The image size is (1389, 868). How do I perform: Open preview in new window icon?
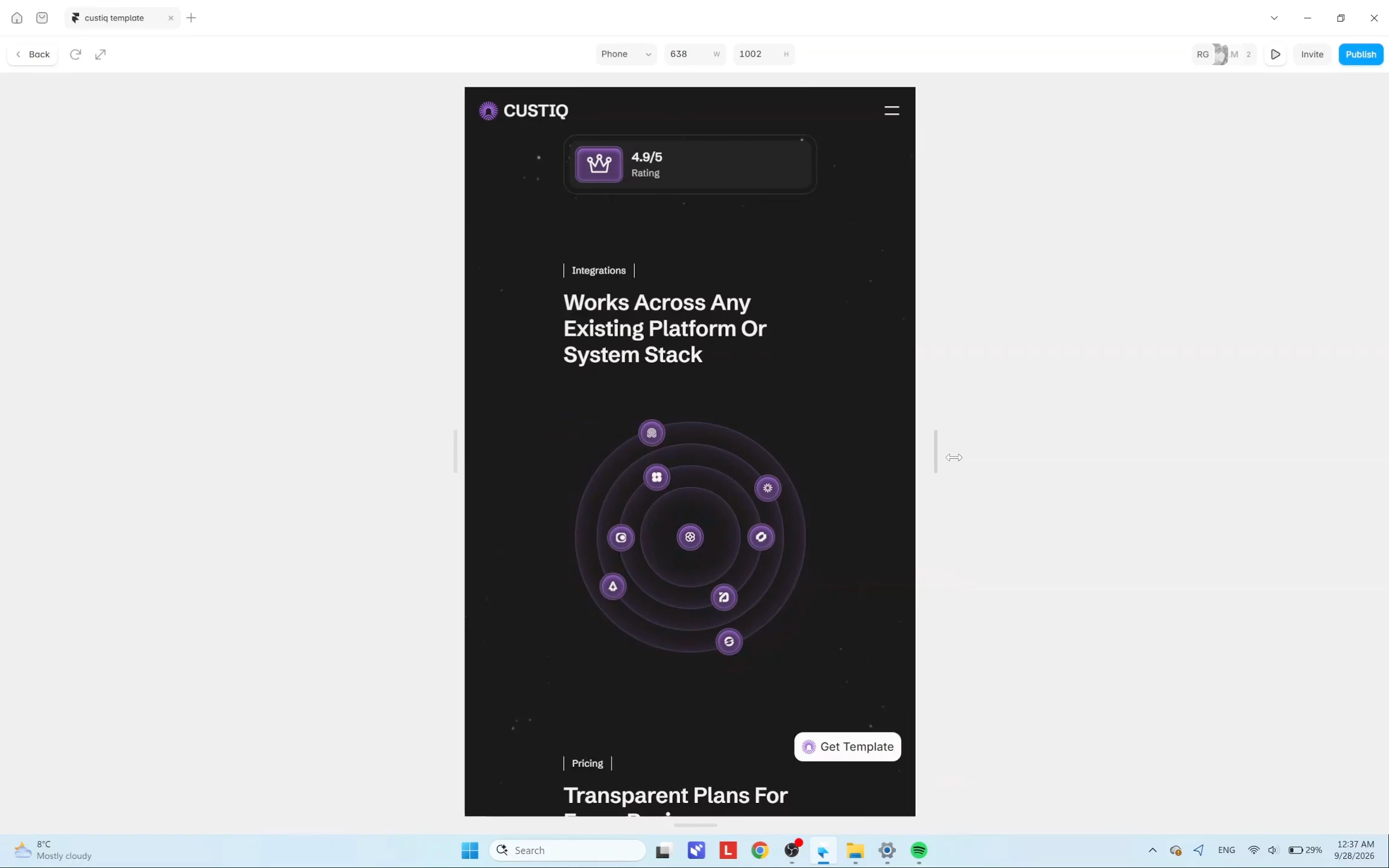(x=101, y=54)
